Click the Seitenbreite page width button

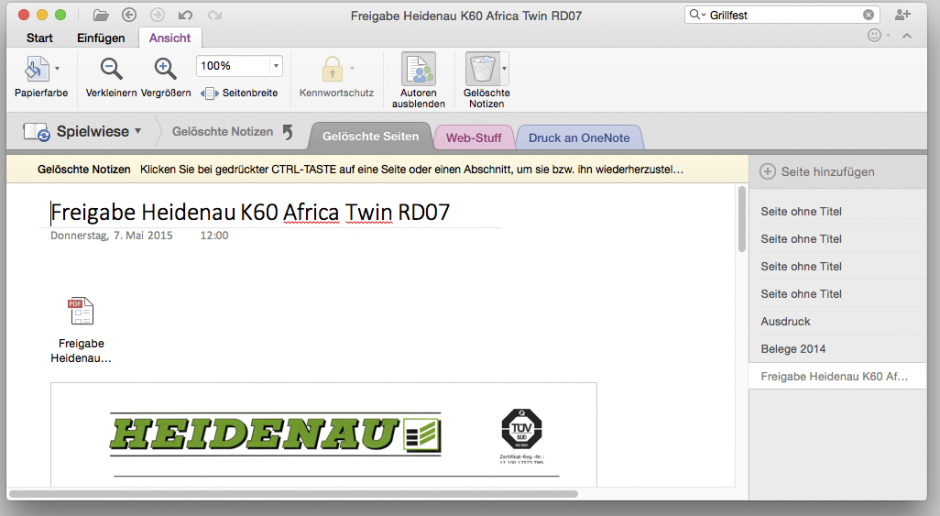[240, 93]
